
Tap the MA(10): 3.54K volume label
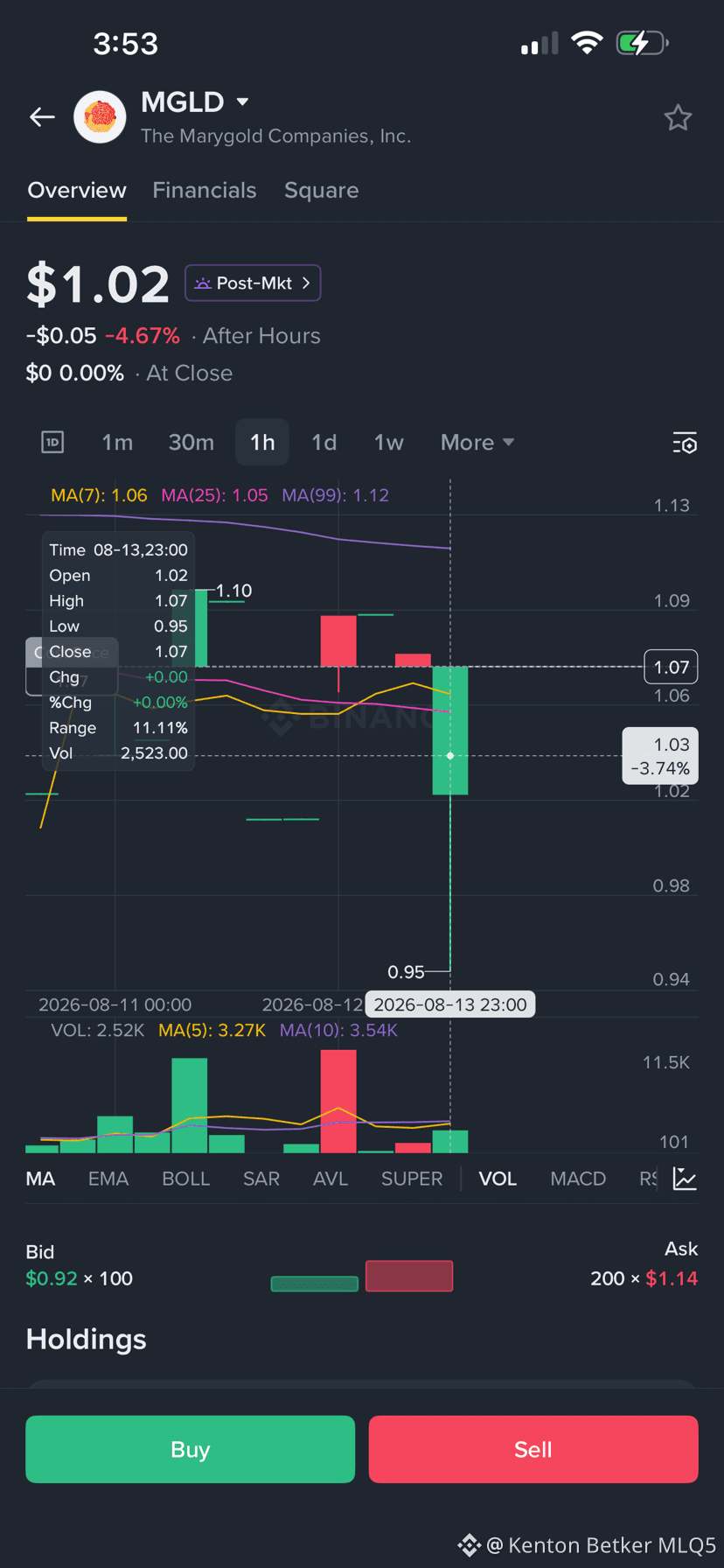click(x=338, y=1030)
